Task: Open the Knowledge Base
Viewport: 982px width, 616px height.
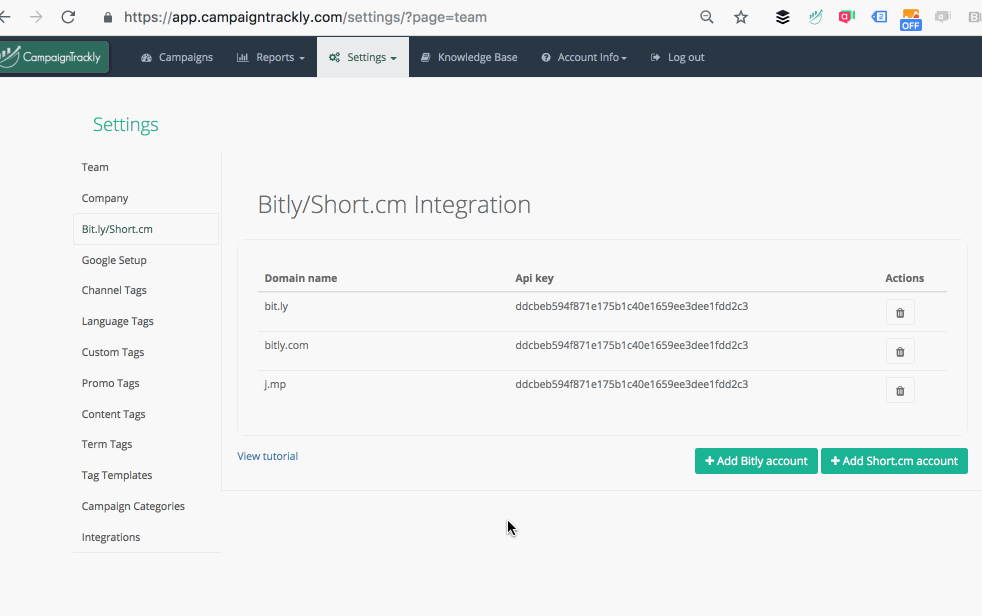Action: (x=469, y=57)
